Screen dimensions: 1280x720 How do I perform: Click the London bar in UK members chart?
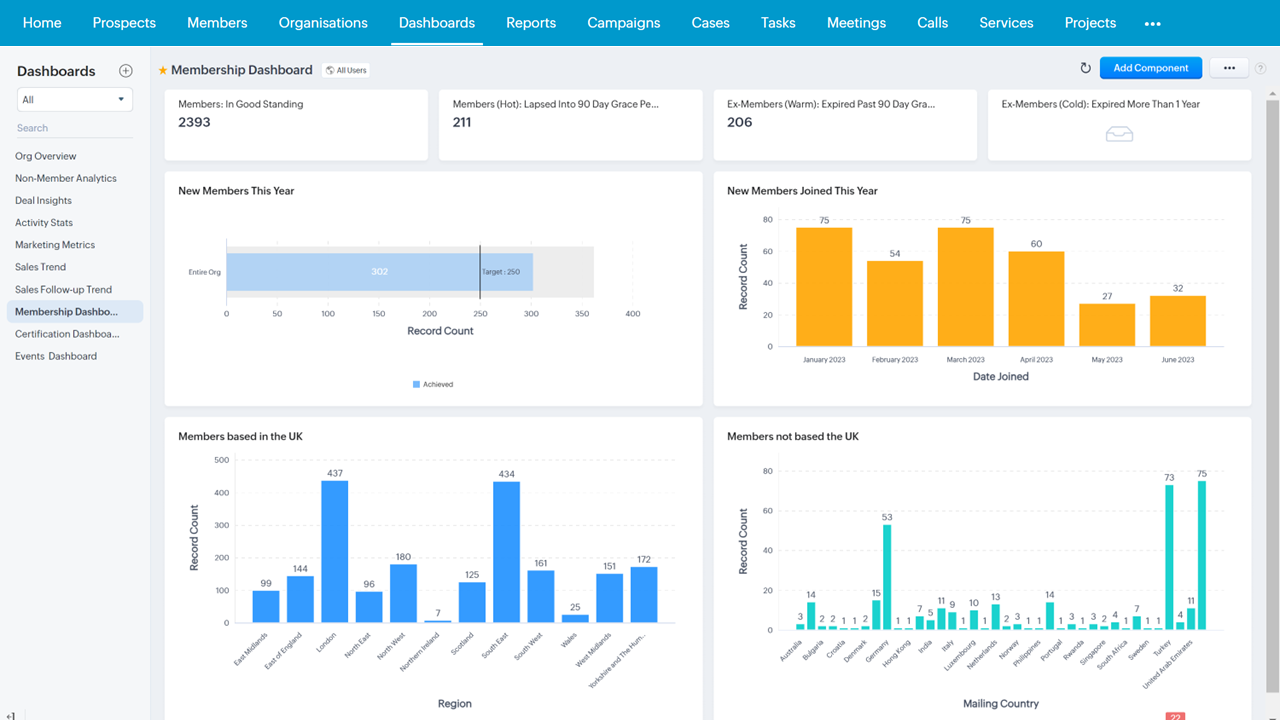coord(335,550)
